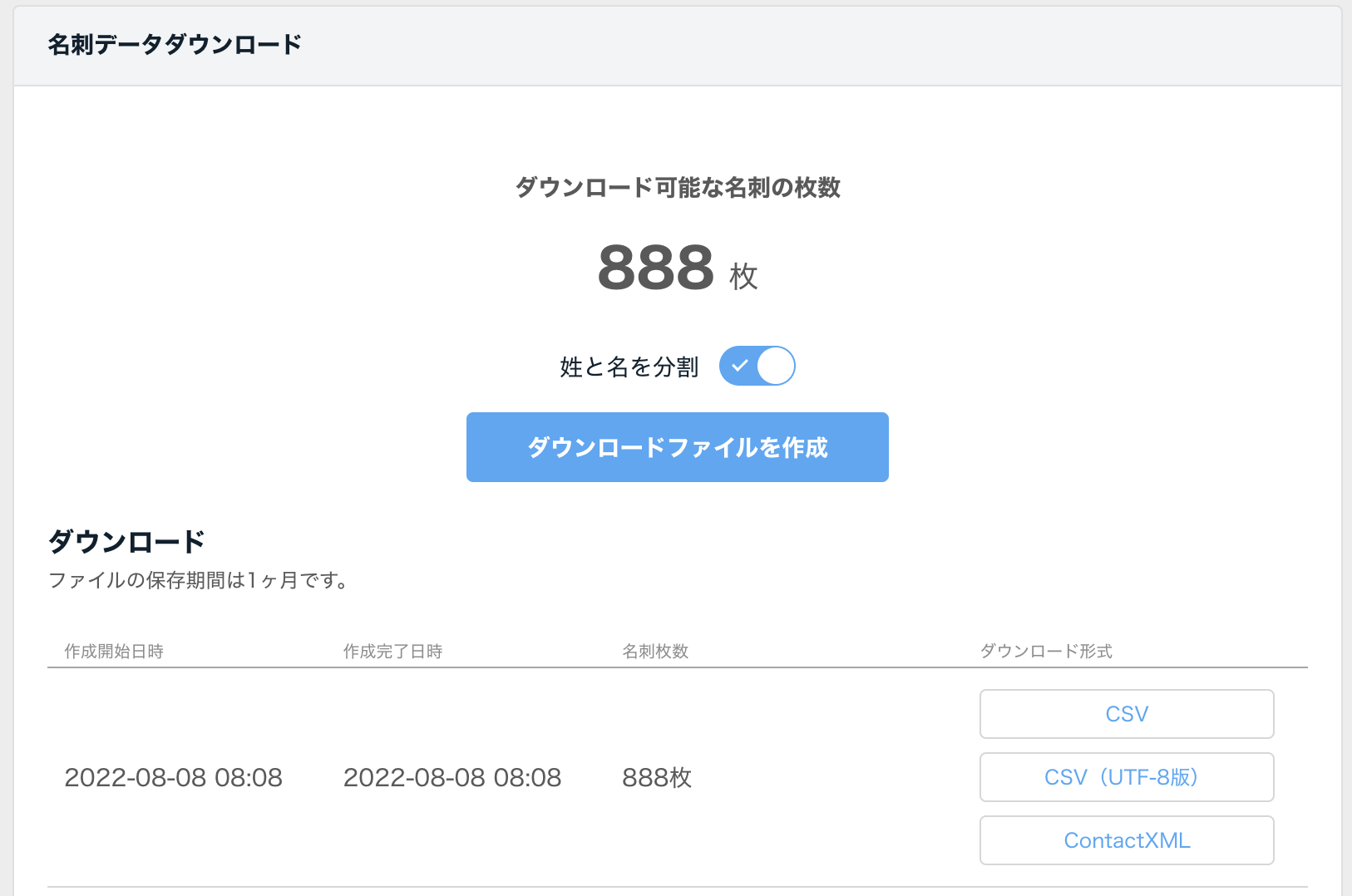Image resolution: width=1352 pixels, height=896 pixels.
Task: Click the 作成完了日時 column header
Action: point(392,652)
